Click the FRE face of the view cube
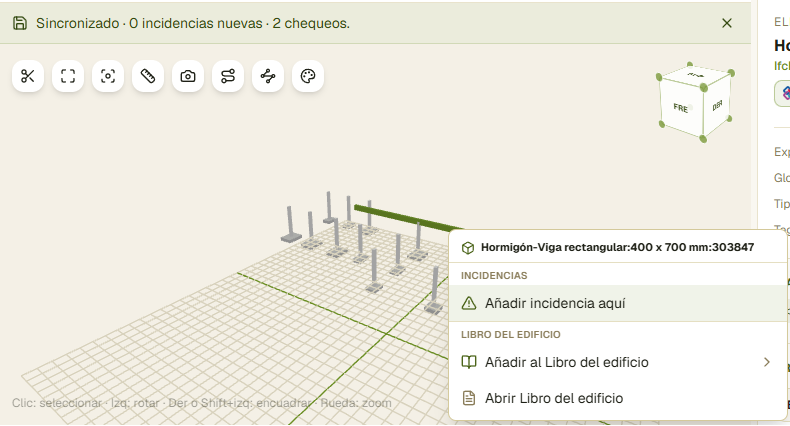 click(681, 108)
